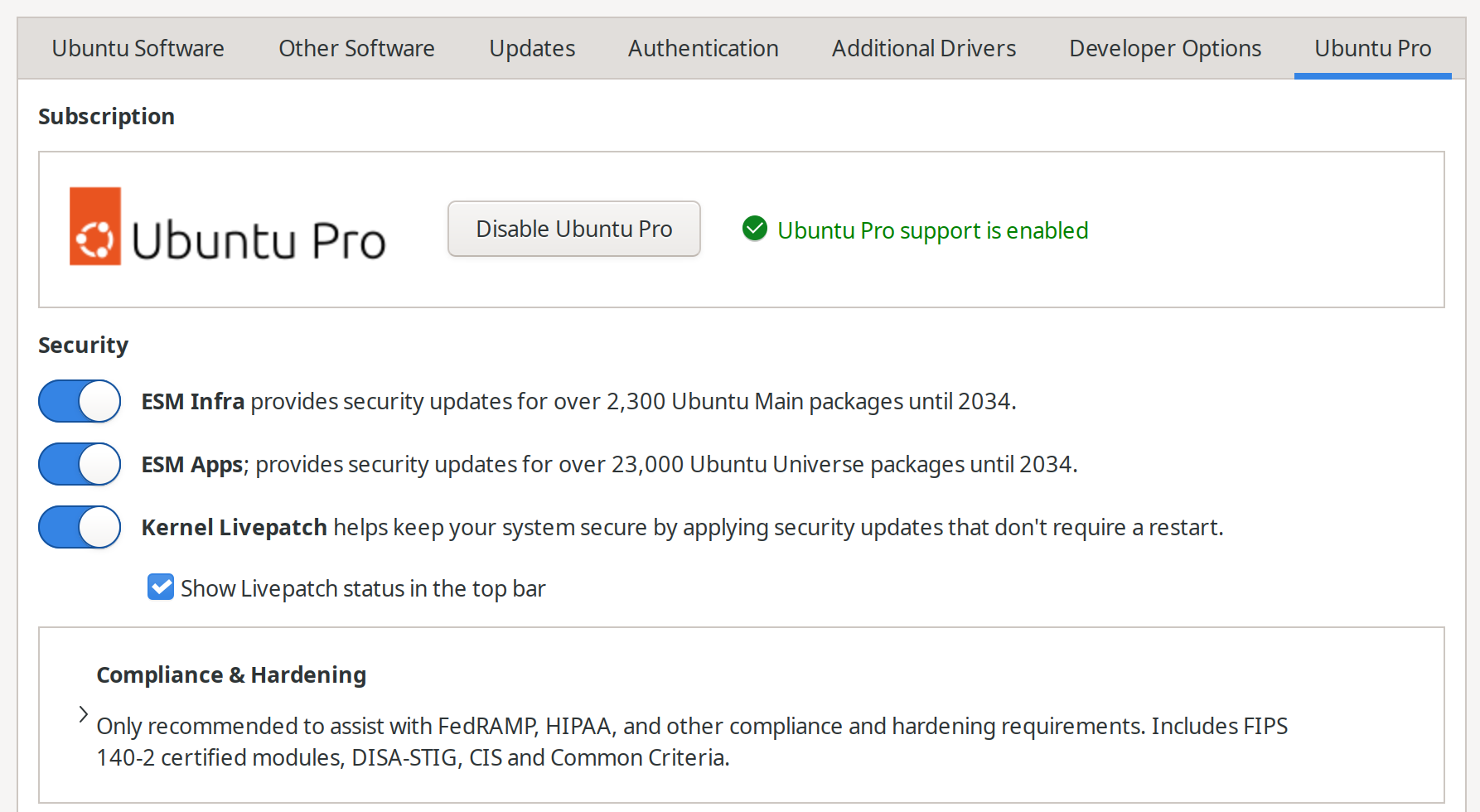Expand the Compliance & Hardening section arrow
Image resolution: width=1480 pixels, height=812 pixels.
tap(83, 714)
